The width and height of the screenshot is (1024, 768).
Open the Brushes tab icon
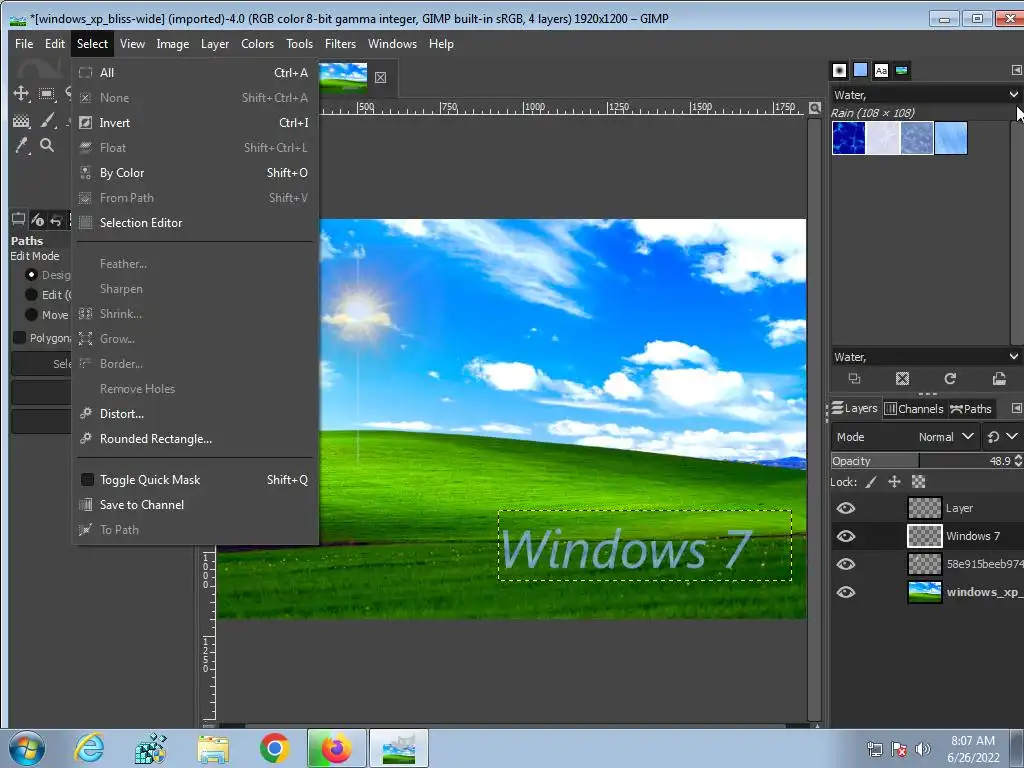tap(840, 71)
